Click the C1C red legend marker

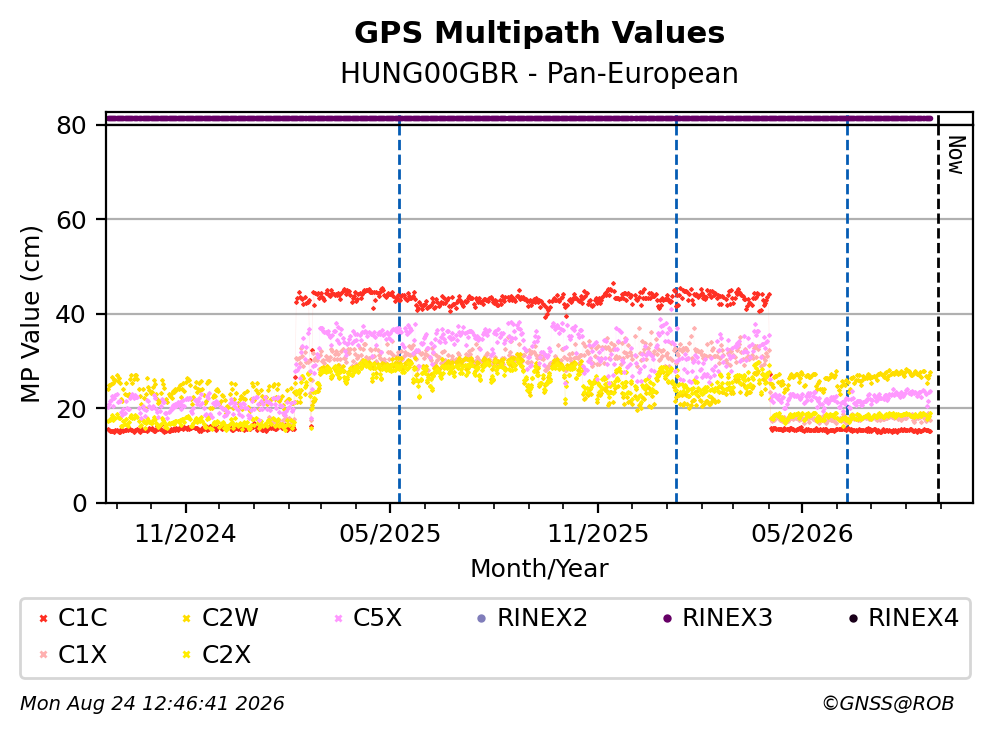[43, 619]
